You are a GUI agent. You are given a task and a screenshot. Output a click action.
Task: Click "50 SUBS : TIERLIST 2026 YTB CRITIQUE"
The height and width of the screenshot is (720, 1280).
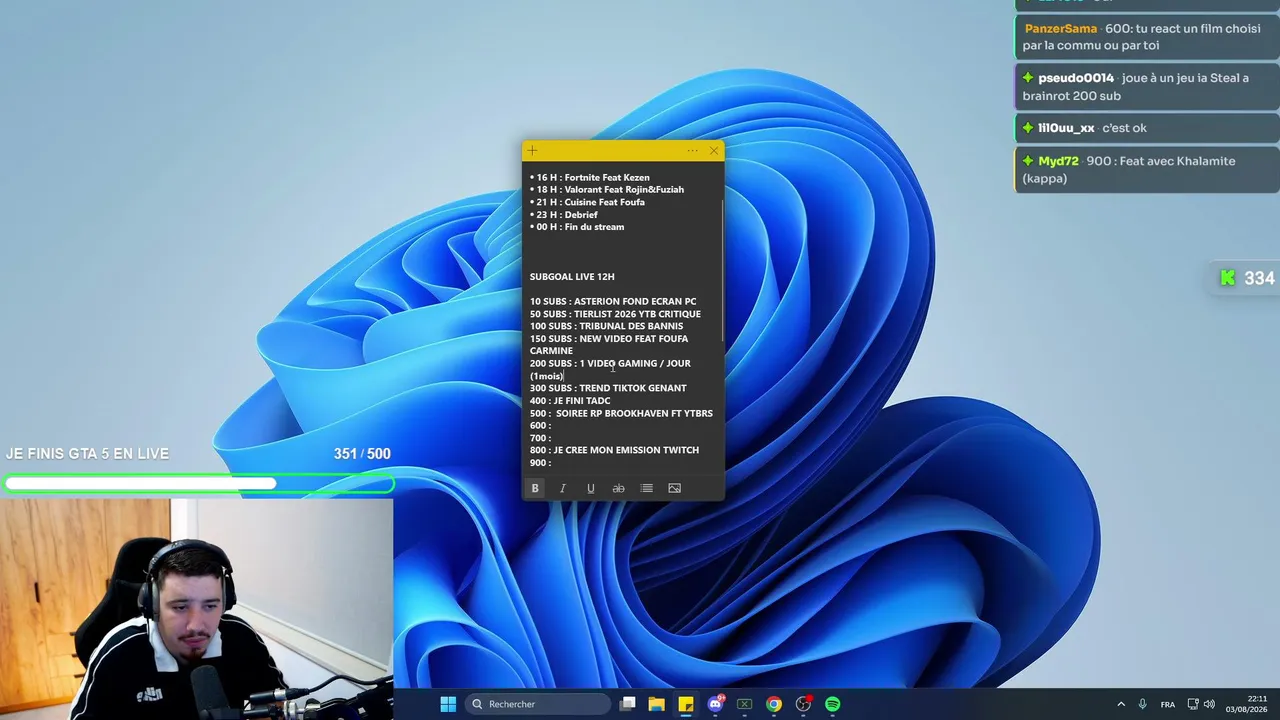[x=615, y=314]
